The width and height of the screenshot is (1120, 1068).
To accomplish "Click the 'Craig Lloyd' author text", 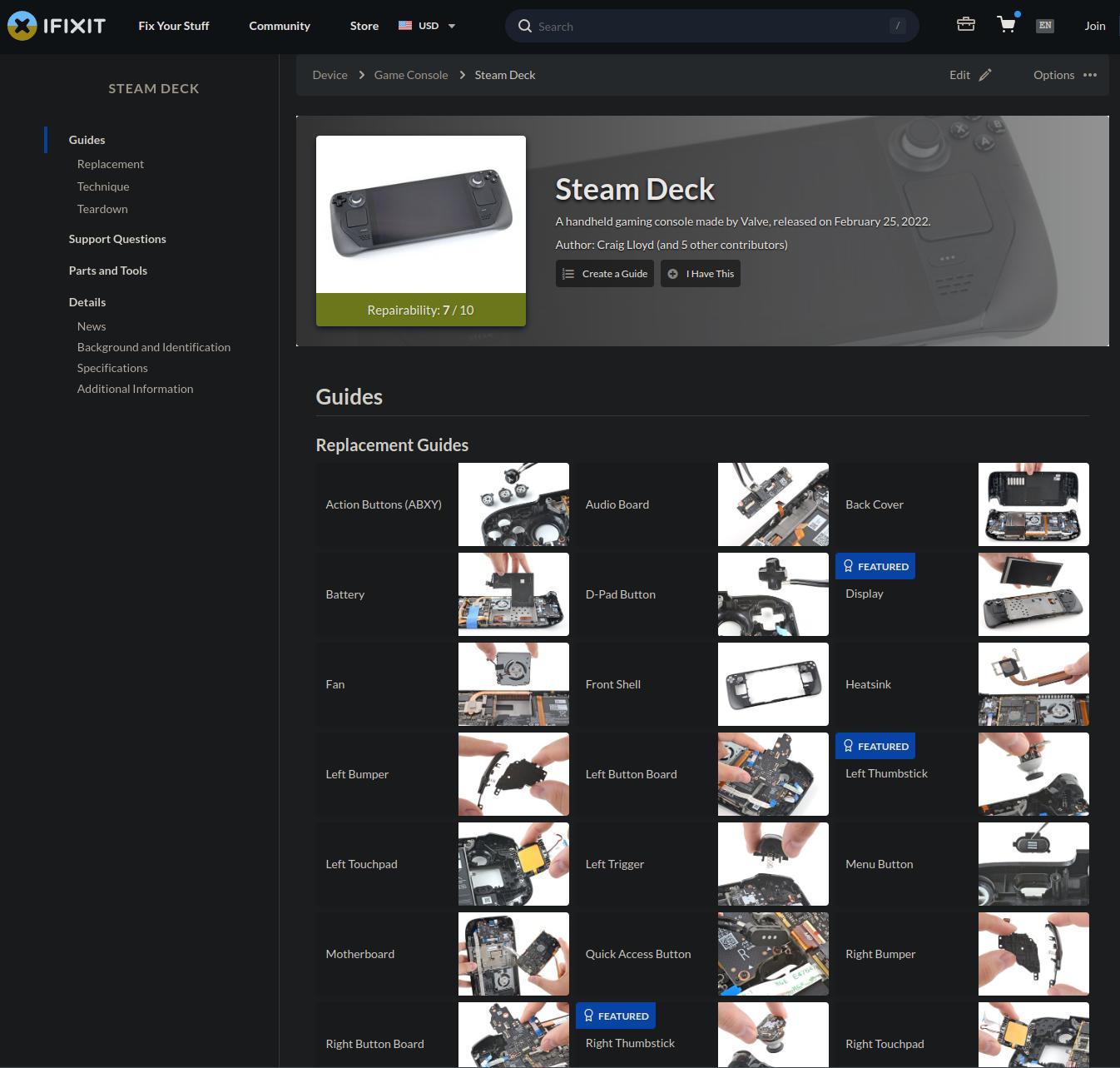I will (625, 245).
